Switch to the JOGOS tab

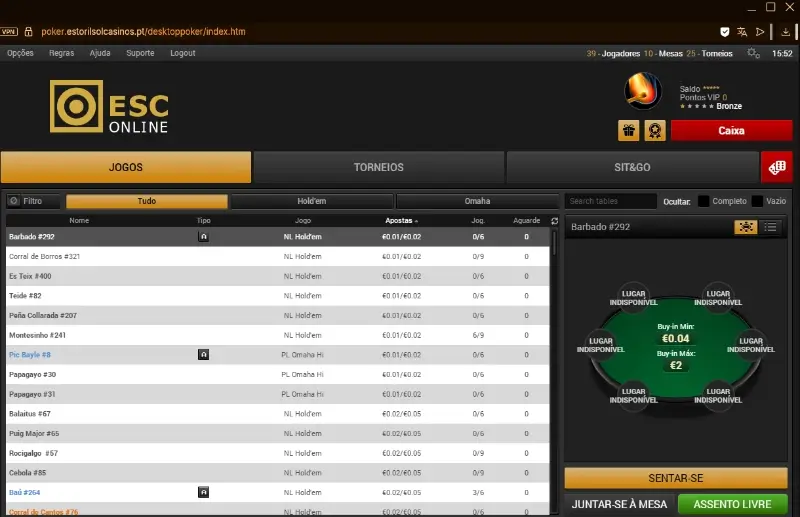[x=126, y=167]
